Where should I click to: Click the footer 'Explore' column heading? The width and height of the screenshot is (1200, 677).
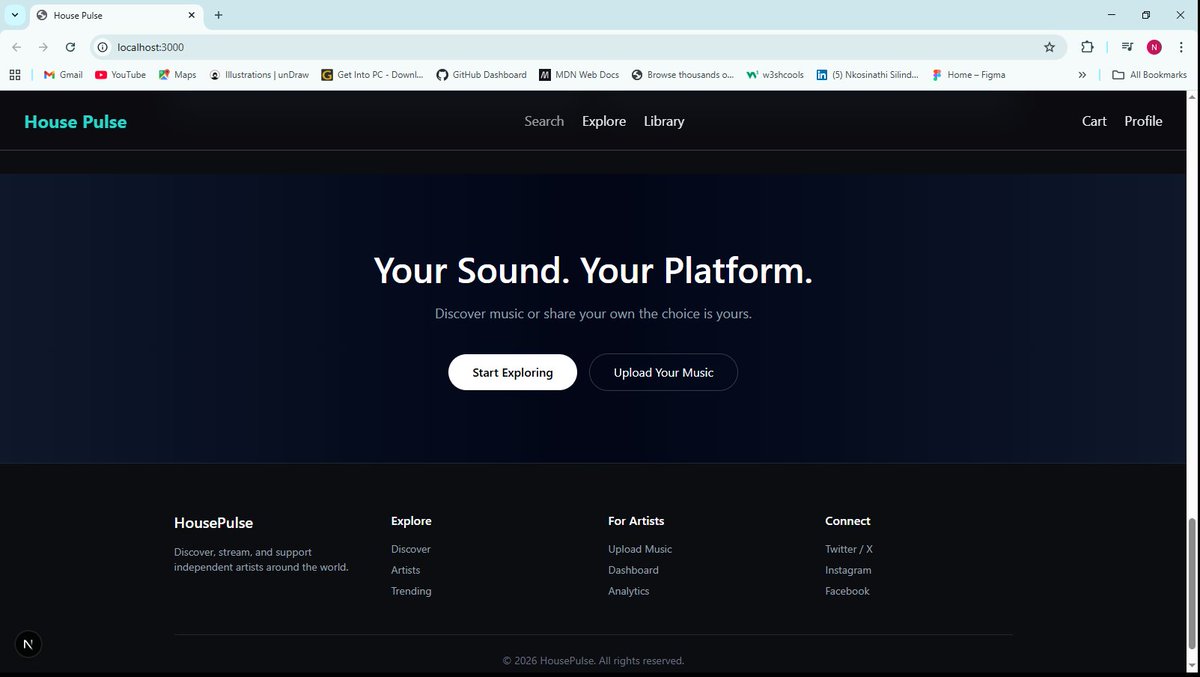(411, 521)
